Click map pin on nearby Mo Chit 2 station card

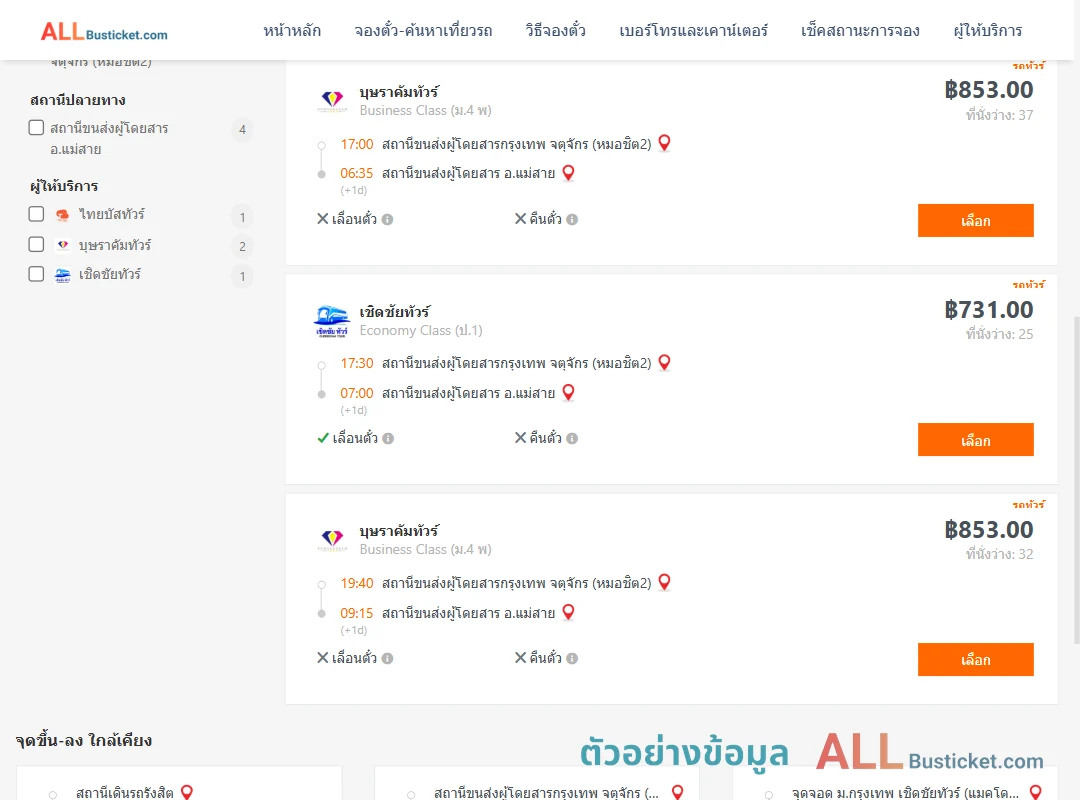pos(678,792)
